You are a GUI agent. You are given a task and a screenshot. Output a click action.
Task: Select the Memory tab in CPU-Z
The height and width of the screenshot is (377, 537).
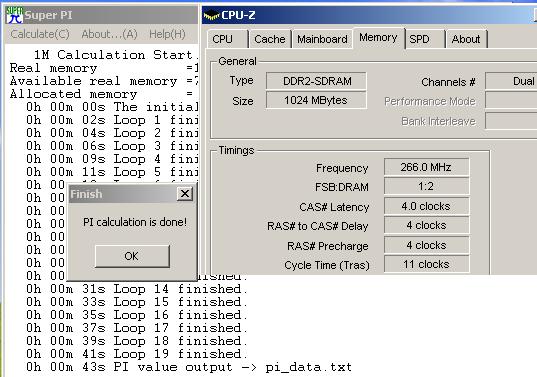(x=378, y=38)
